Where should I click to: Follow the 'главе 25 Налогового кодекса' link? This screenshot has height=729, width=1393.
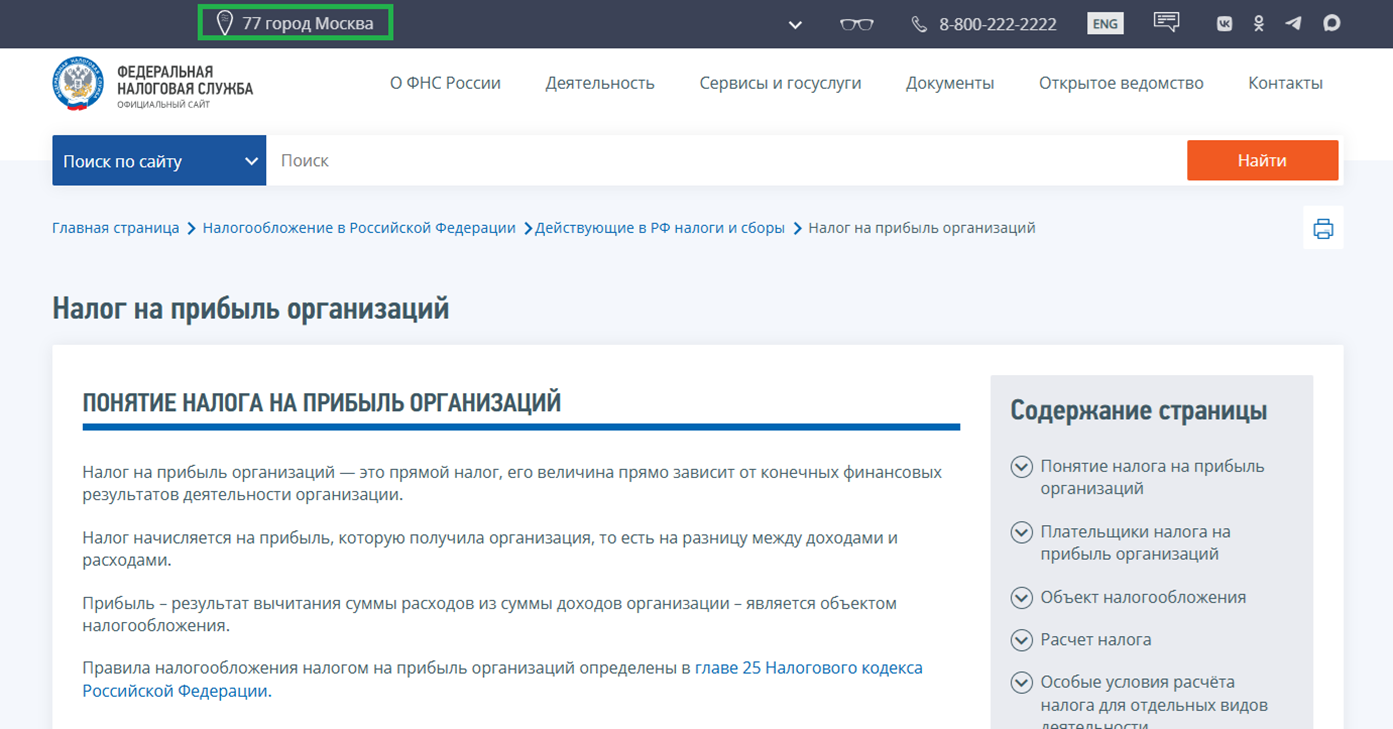pos(809,667)
